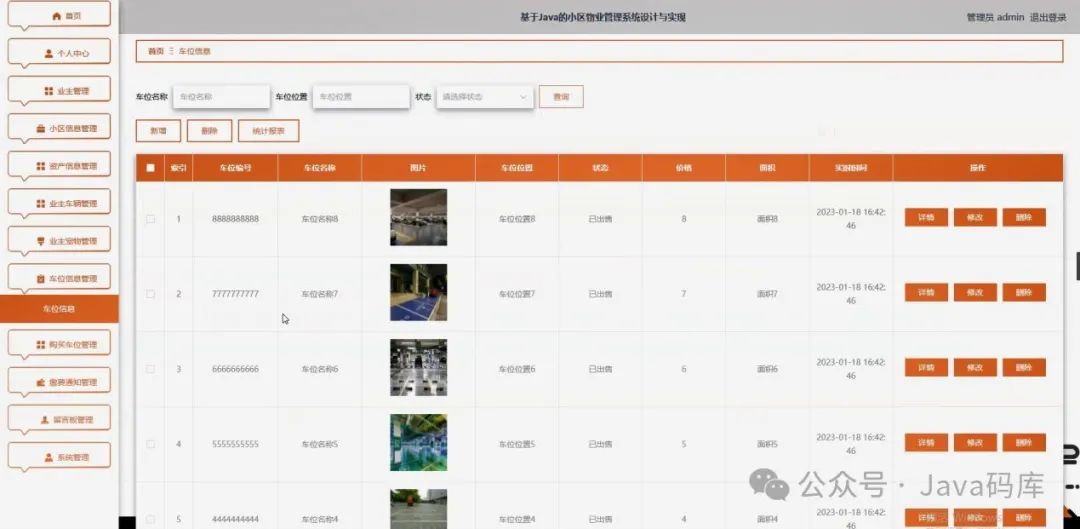
Task: Click 详情 for row 车位名称8
Action: (926, 218)
